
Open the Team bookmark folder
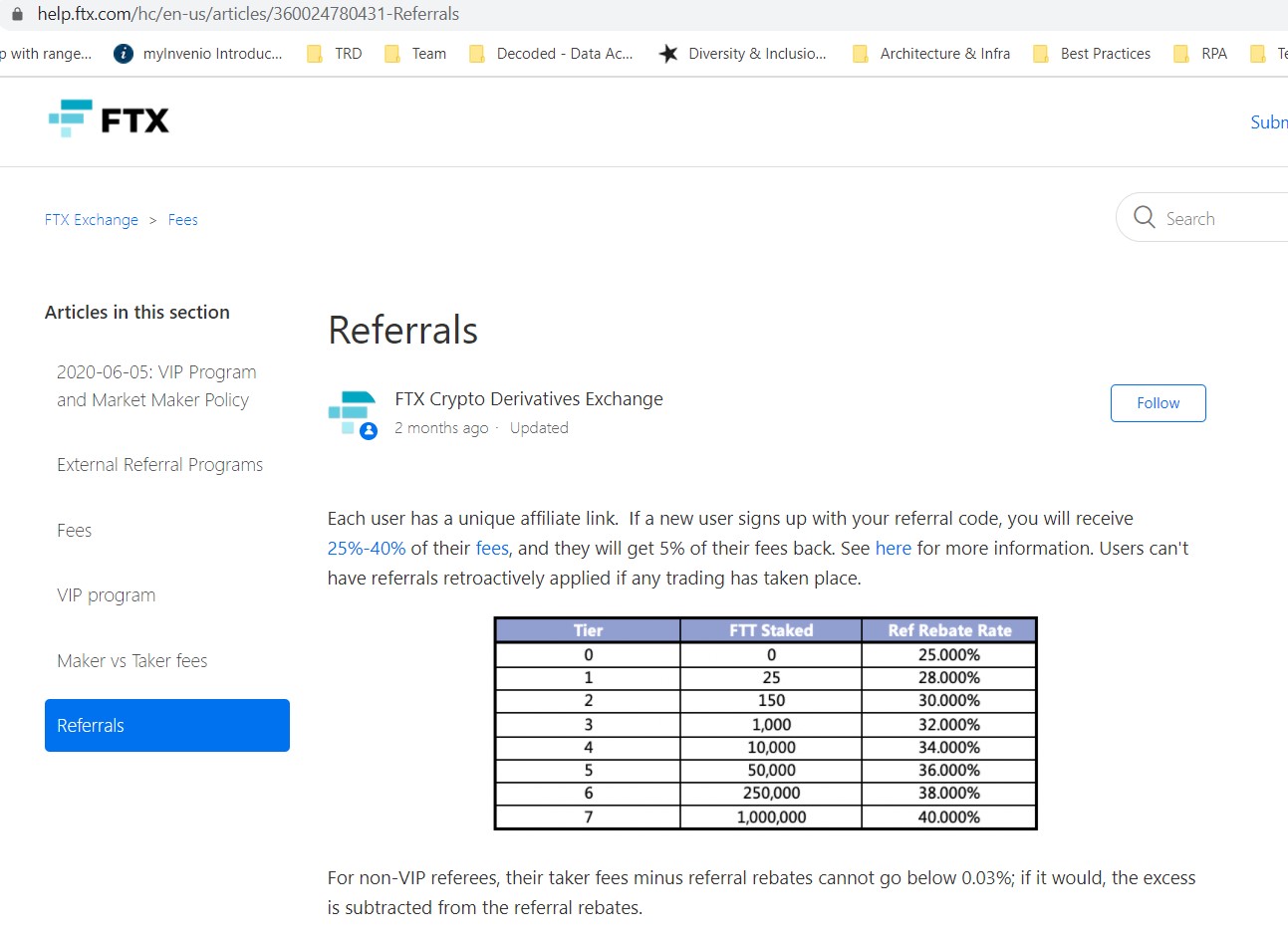click(x=415, y=54)
